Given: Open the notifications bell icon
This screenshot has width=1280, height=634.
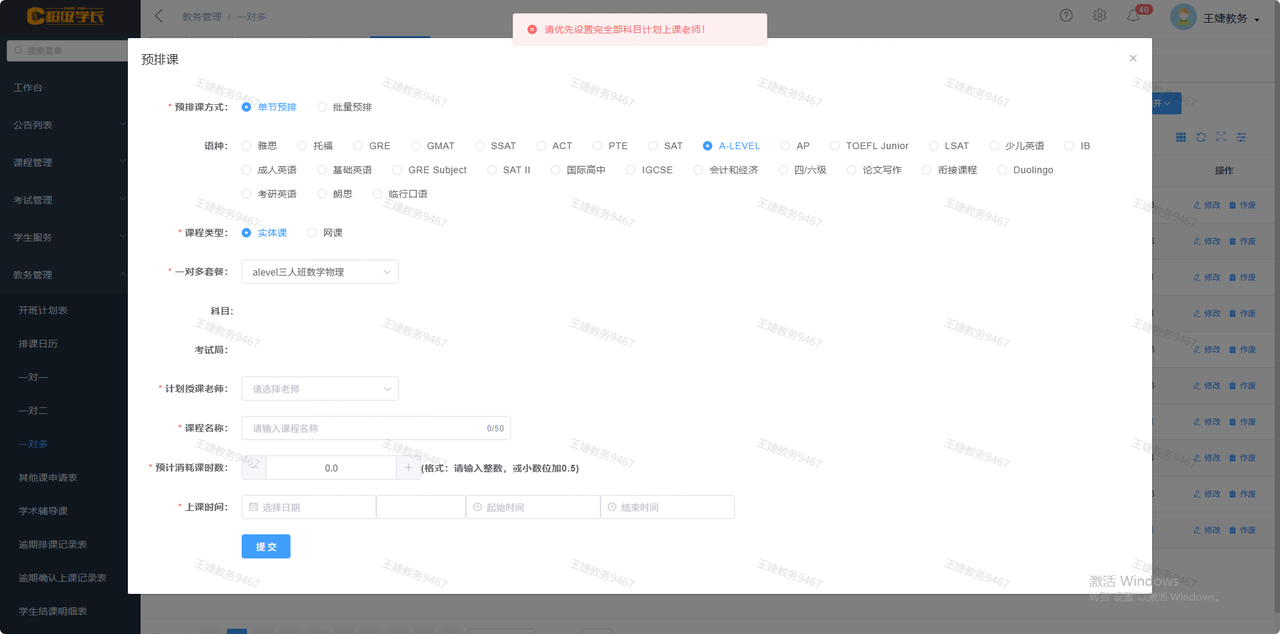Looking at the screenshot, I should (1133, 16).
